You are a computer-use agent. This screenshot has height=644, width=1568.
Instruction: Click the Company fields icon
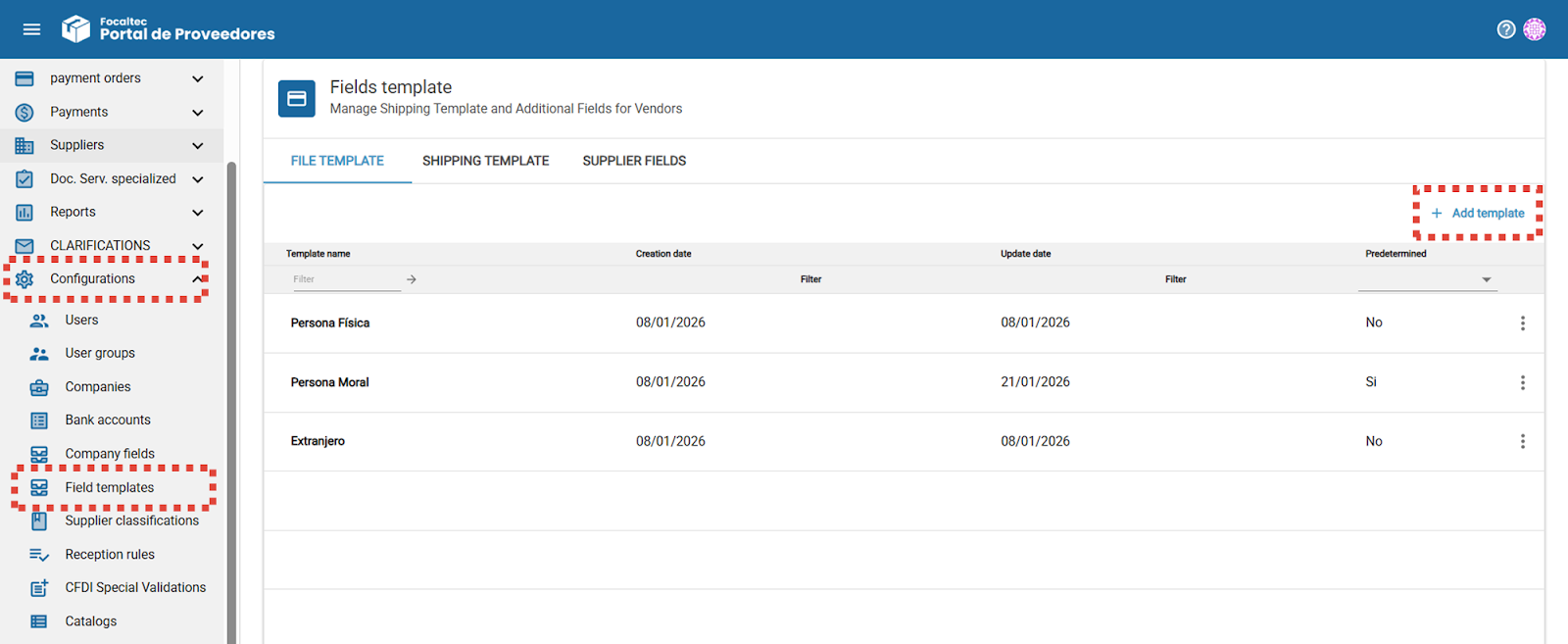click(39, 454)
